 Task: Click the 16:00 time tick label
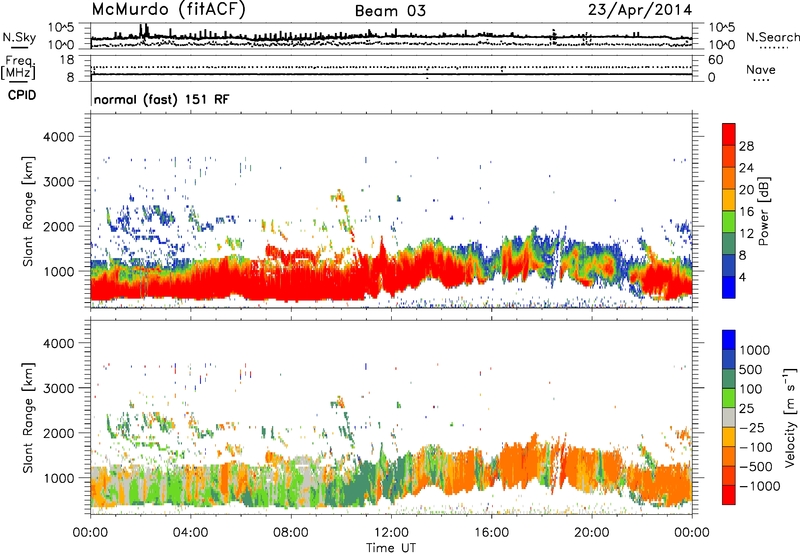click(491, 533)
